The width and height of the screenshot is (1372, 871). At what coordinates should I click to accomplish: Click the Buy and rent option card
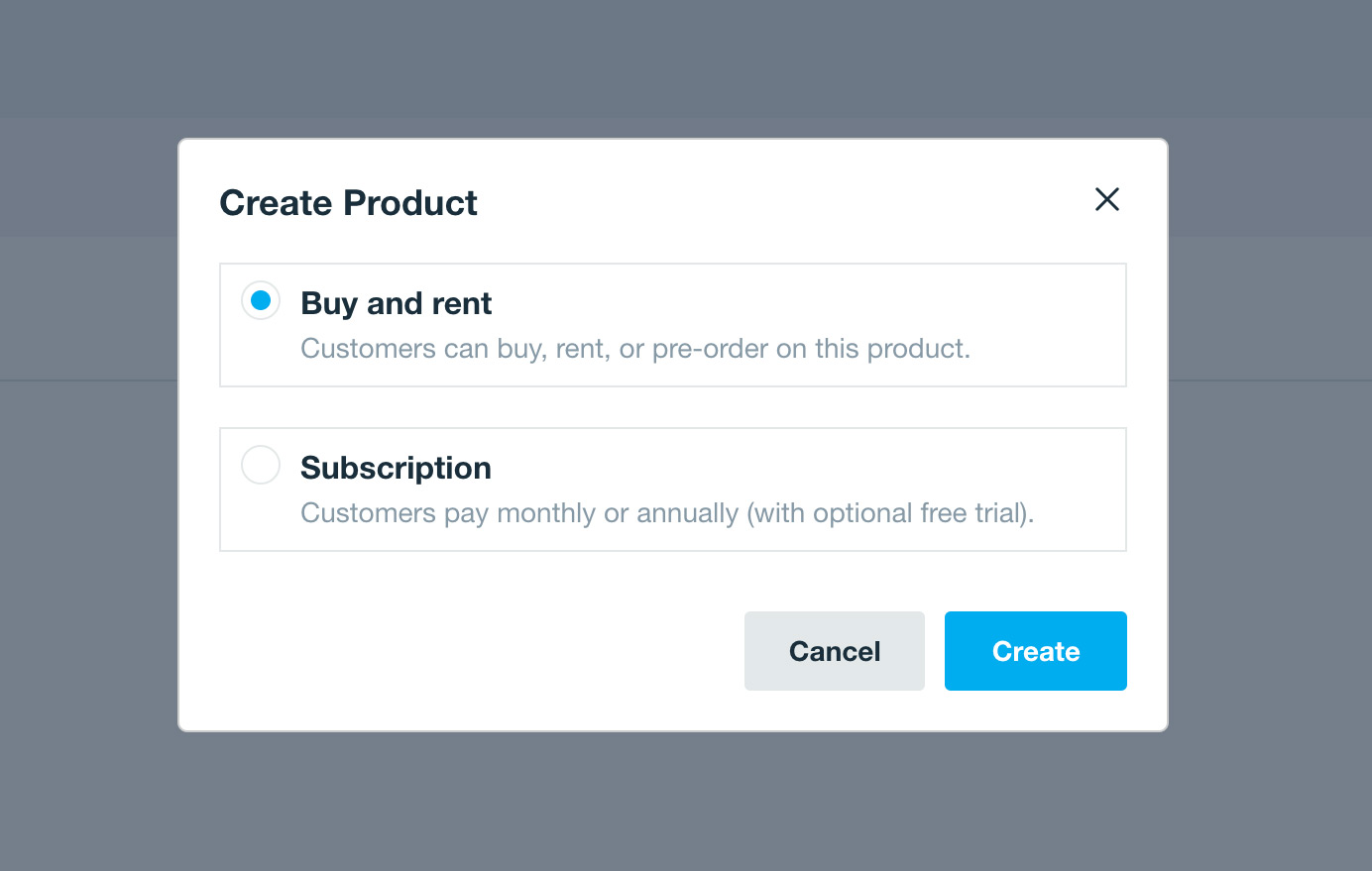tap(672, 324)
